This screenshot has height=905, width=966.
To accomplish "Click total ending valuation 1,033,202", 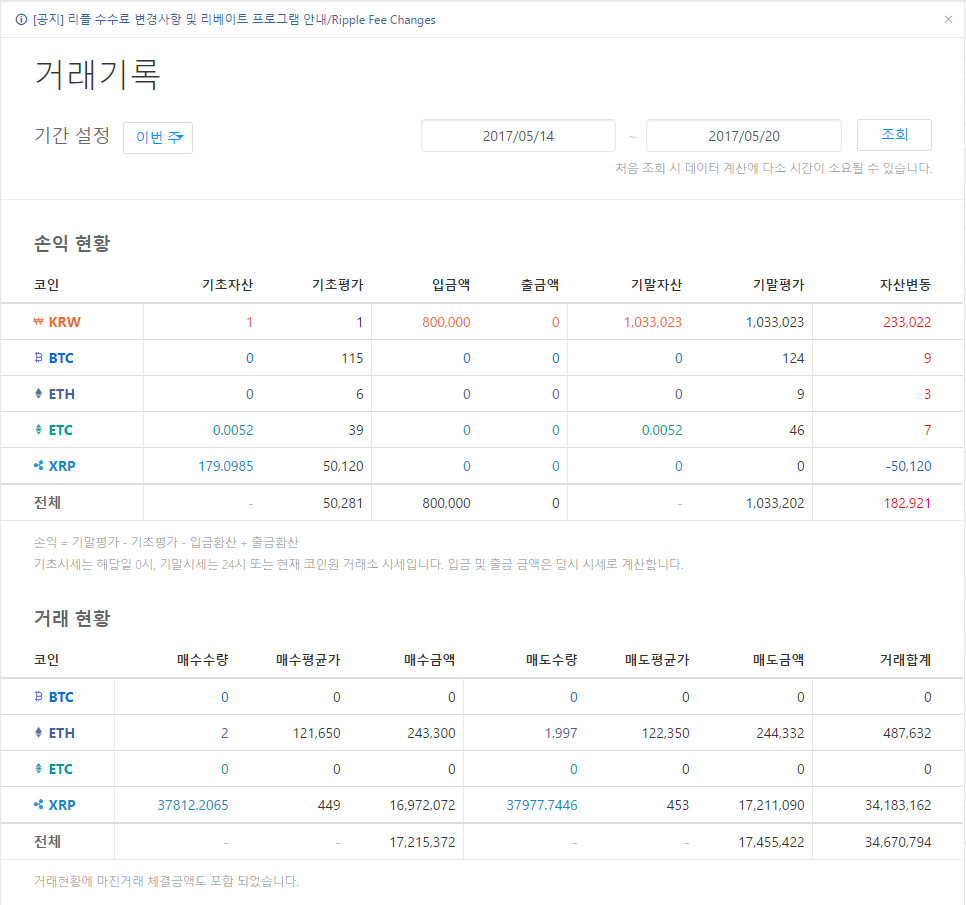I will coord(775,503).
